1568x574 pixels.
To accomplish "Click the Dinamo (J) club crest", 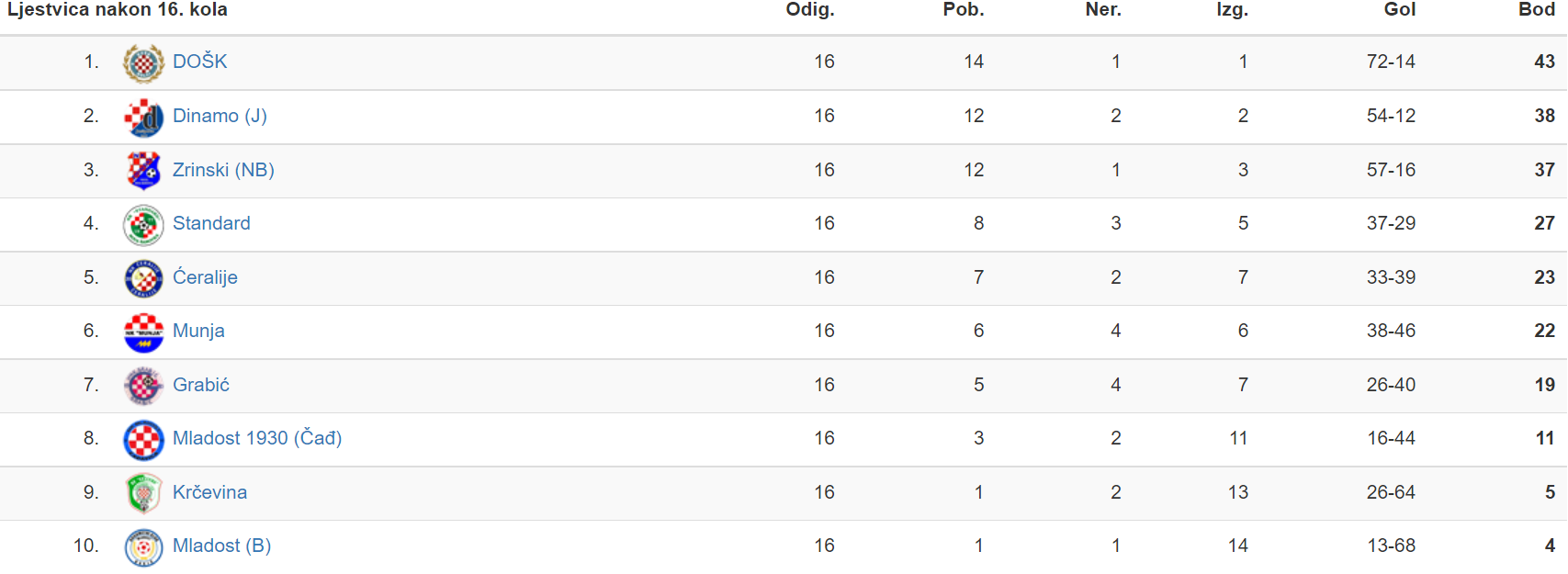I will click(x=143, y=118).
